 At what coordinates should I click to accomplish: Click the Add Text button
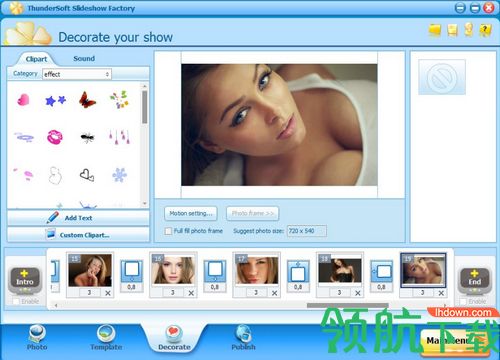click(x=78, y=218)
